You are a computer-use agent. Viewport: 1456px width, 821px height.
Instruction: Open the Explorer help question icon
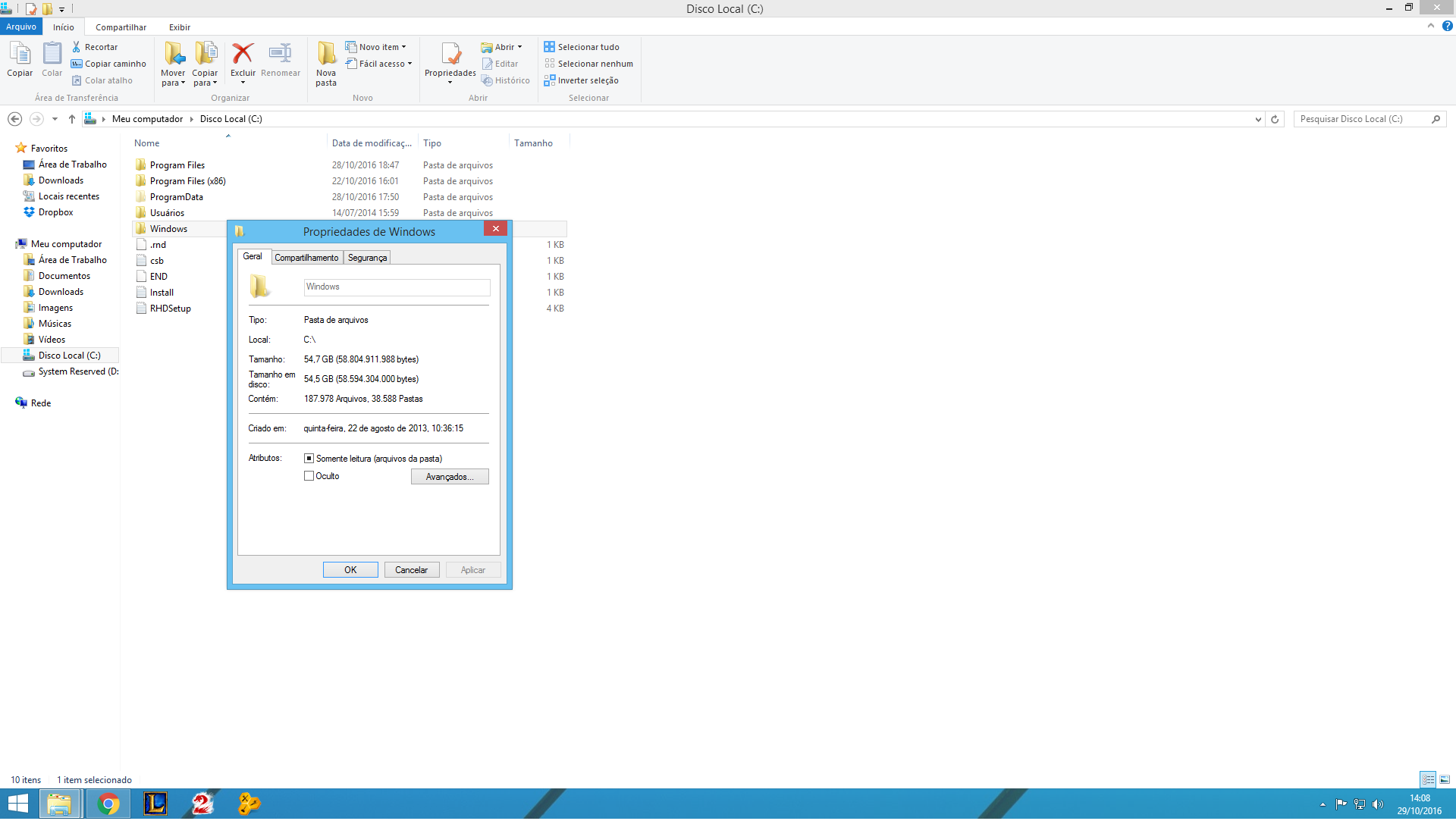pyautogui.click(x=1447, y=26)
